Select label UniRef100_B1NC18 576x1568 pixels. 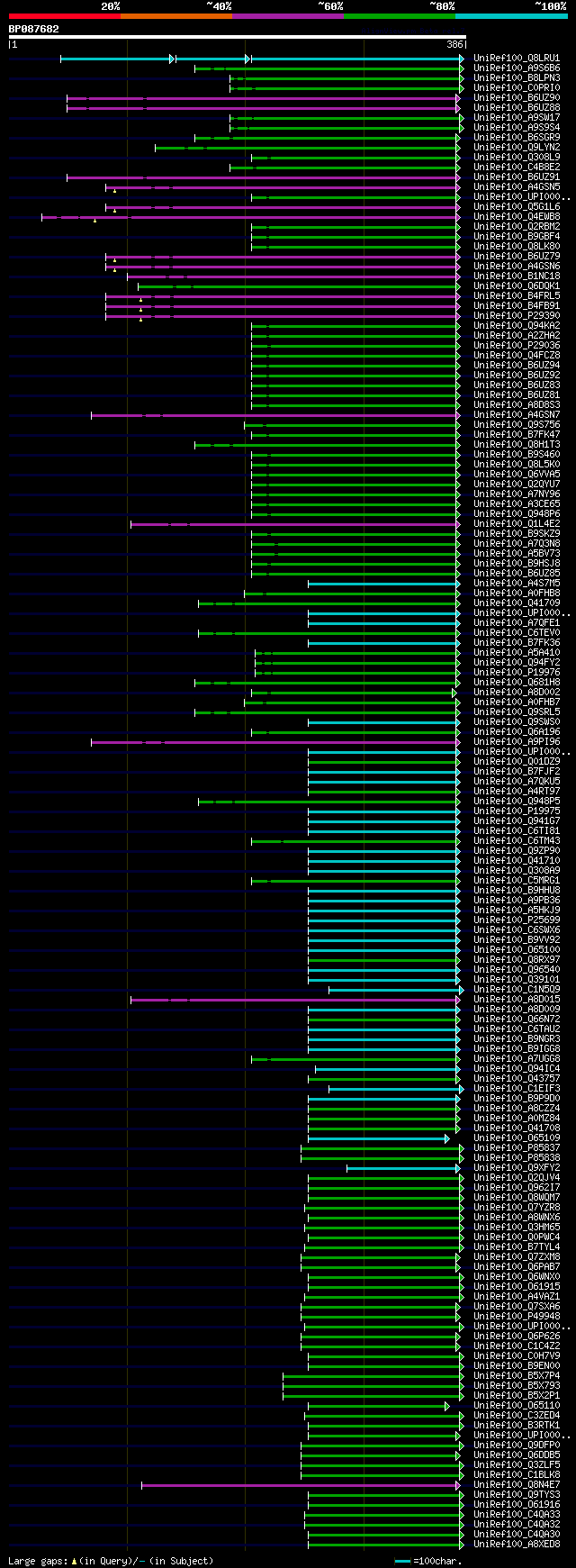[x=517, y=276]
